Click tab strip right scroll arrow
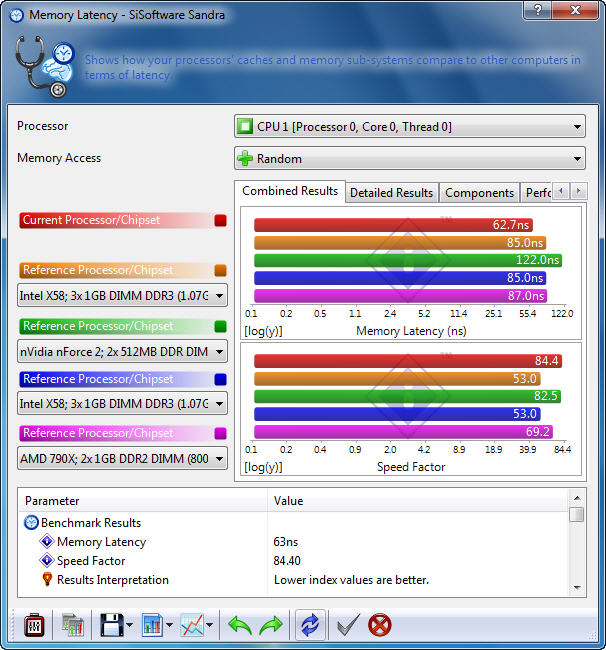 (579, 191)
